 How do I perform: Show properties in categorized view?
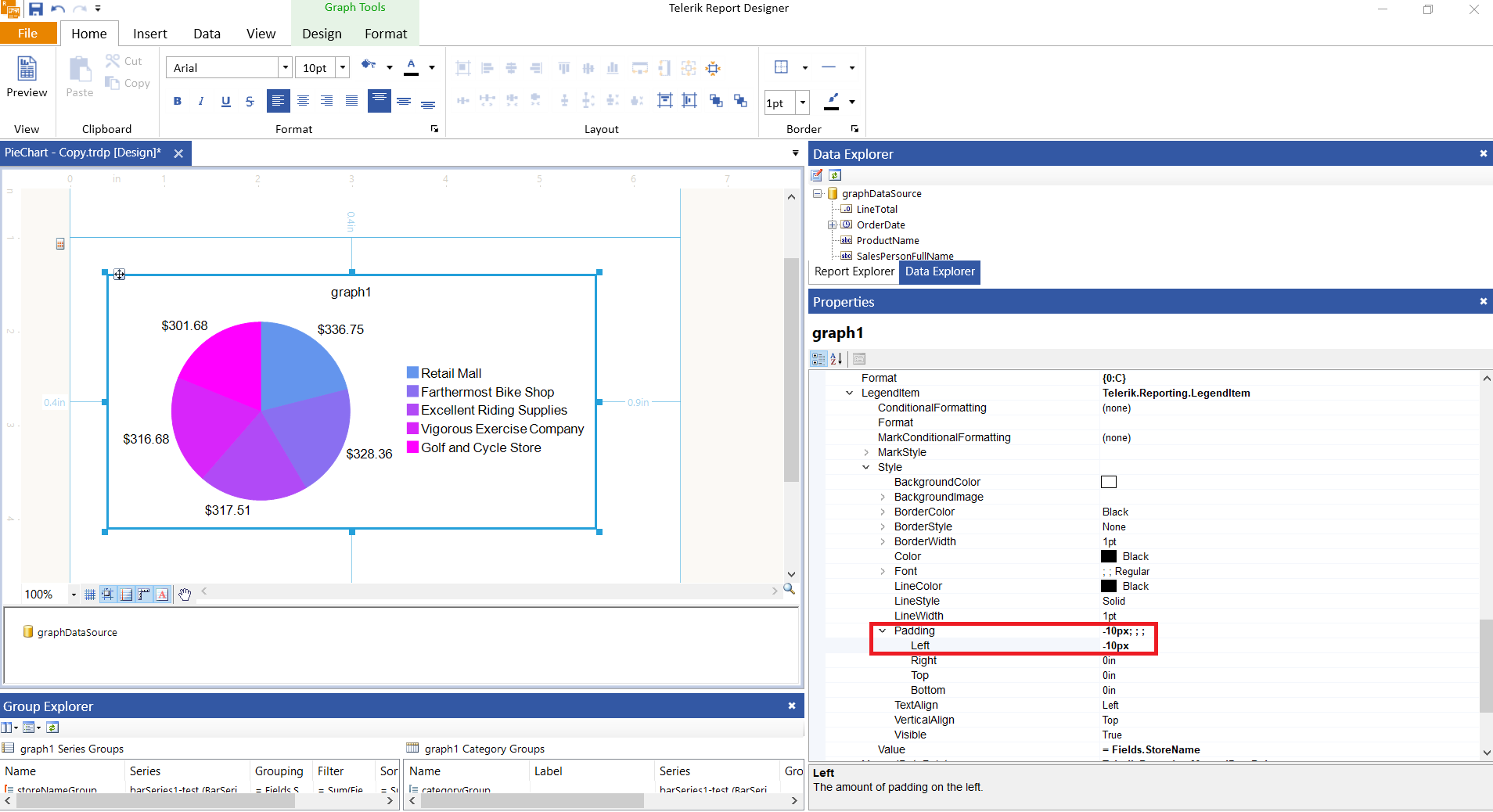pyautogui.click(x=818, y=359)
